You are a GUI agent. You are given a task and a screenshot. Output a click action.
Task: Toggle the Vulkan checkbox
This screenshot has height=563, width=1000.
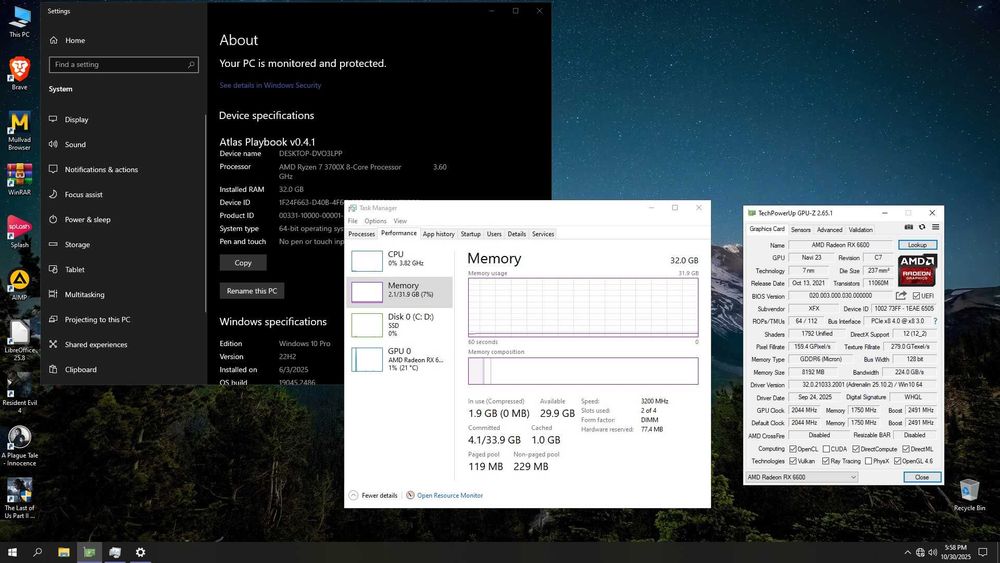tap(793, 461)
